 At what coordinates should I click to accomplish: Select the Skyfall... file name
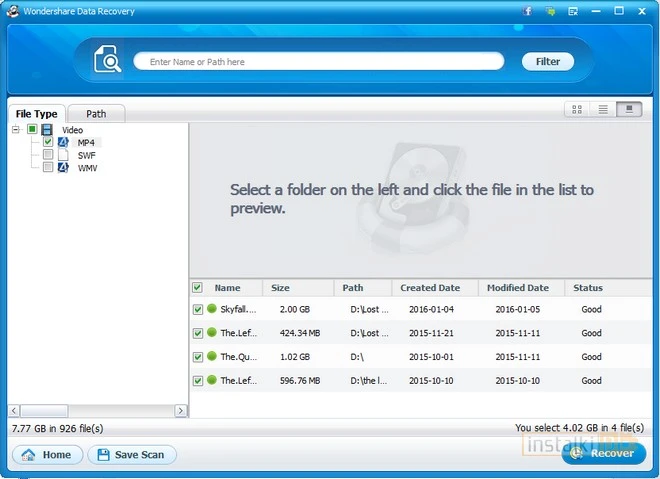coord(238,309)
